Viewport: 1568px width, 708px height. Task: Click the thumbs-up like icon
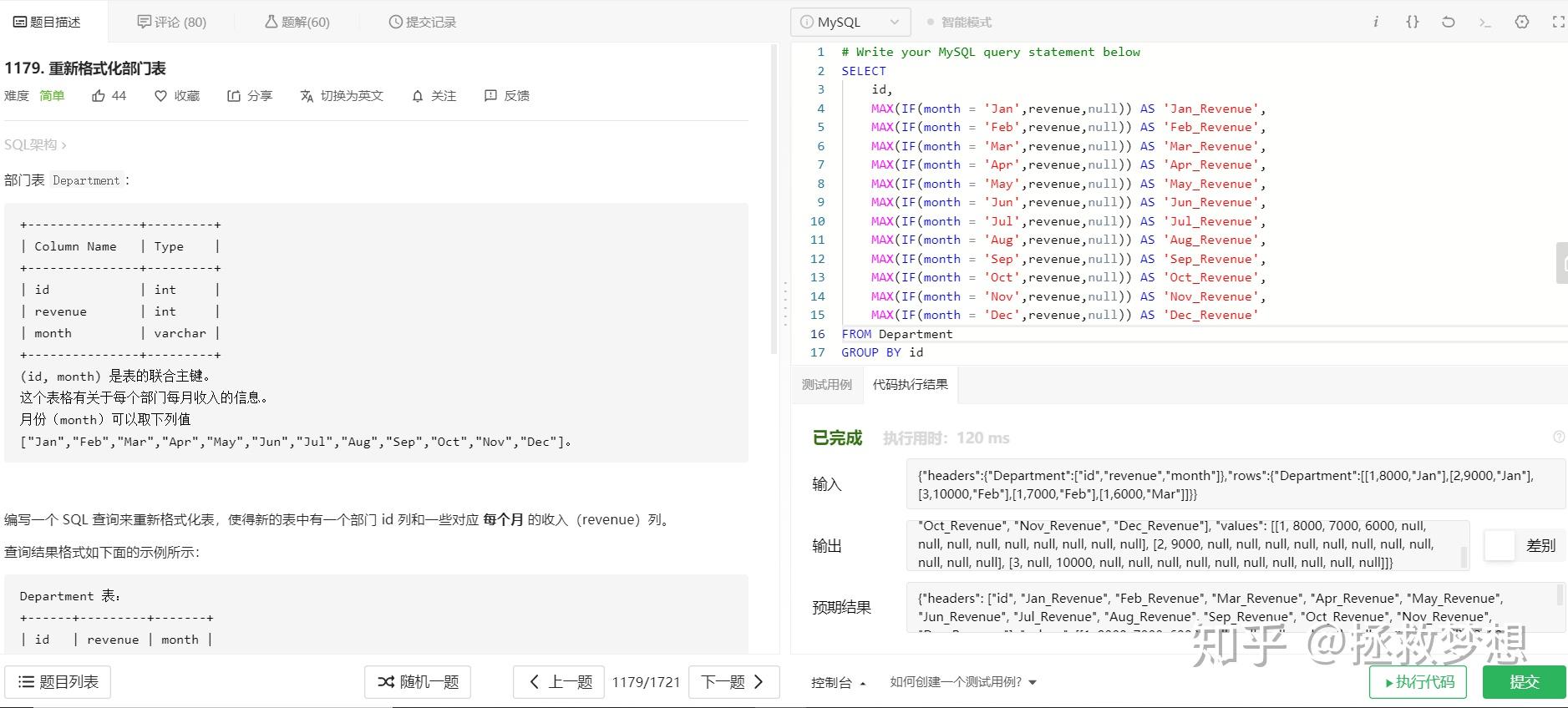click(99, 96)
